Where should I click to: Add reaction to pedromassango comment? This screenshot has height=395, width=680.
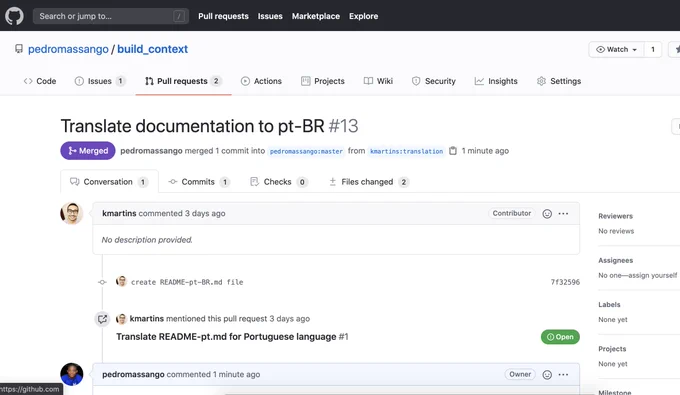point(547,375)
